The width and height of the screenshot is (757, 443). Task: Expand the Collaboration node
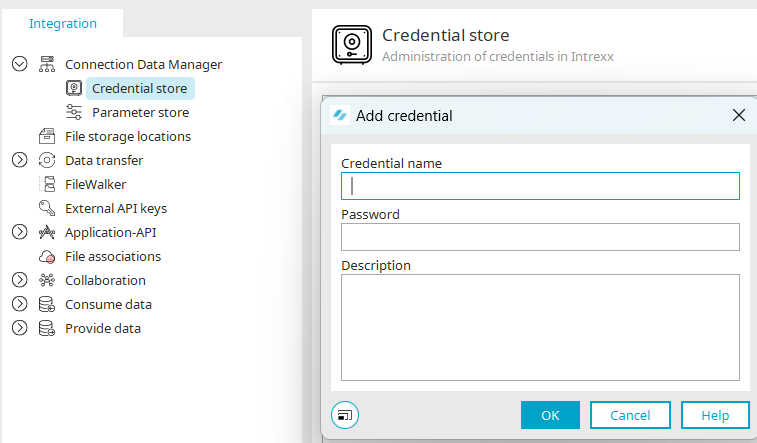tap(19, 280)
